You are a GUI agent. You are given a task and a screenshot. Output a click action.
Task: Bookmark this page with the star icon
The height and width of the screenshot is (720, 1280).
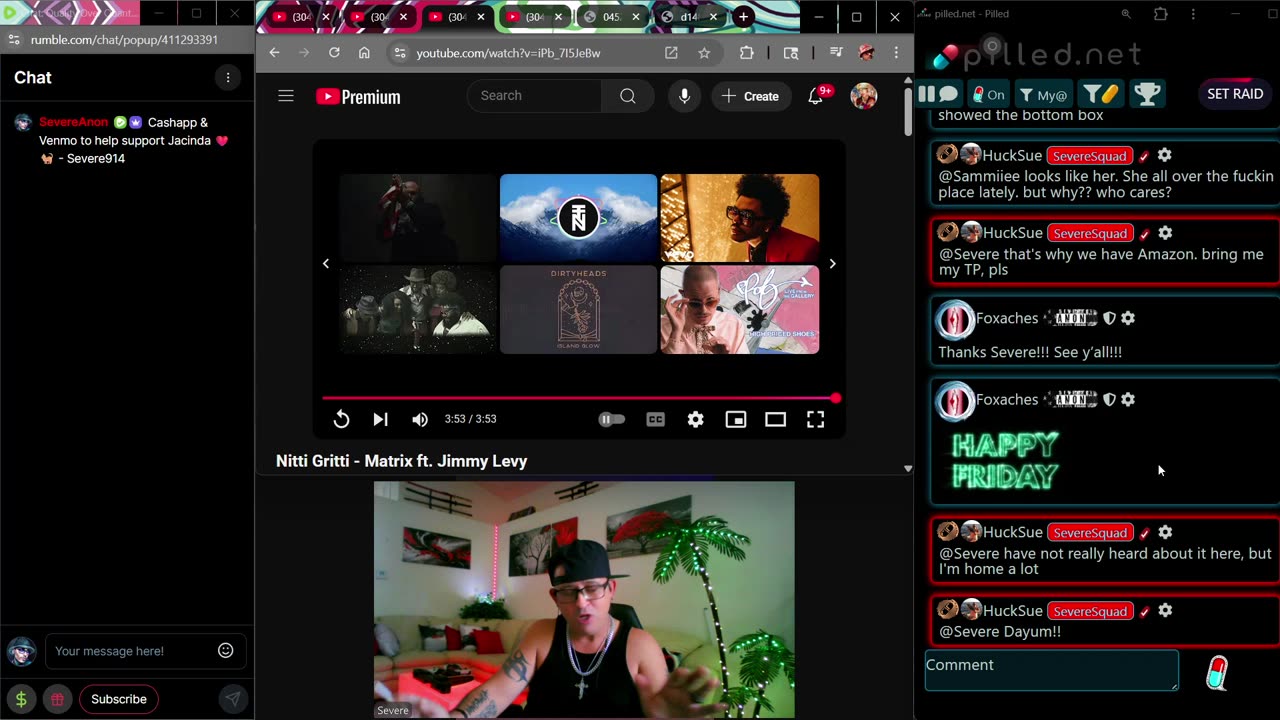click(x=704, y=53)
